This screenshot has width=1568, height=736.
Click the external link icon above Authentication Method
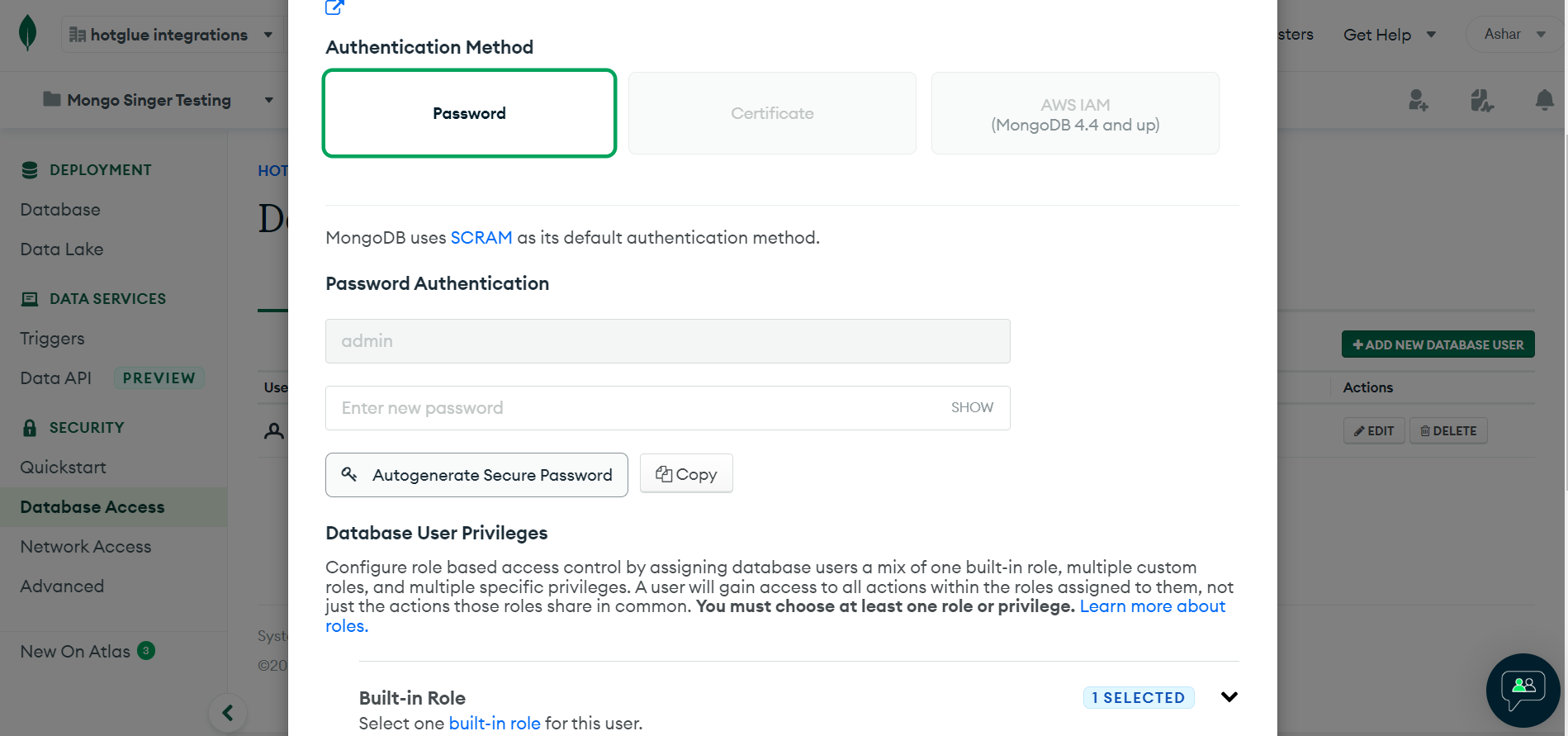tap(334, 7)
